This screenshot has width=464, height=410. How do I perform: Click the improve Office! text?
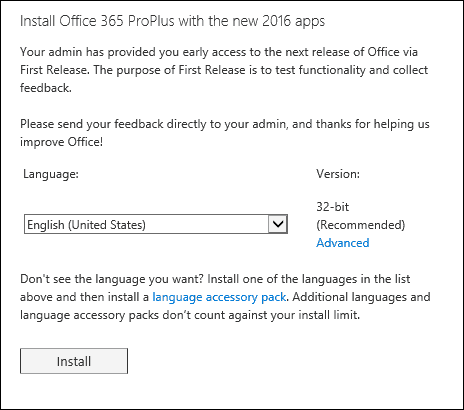coord(61,142)
